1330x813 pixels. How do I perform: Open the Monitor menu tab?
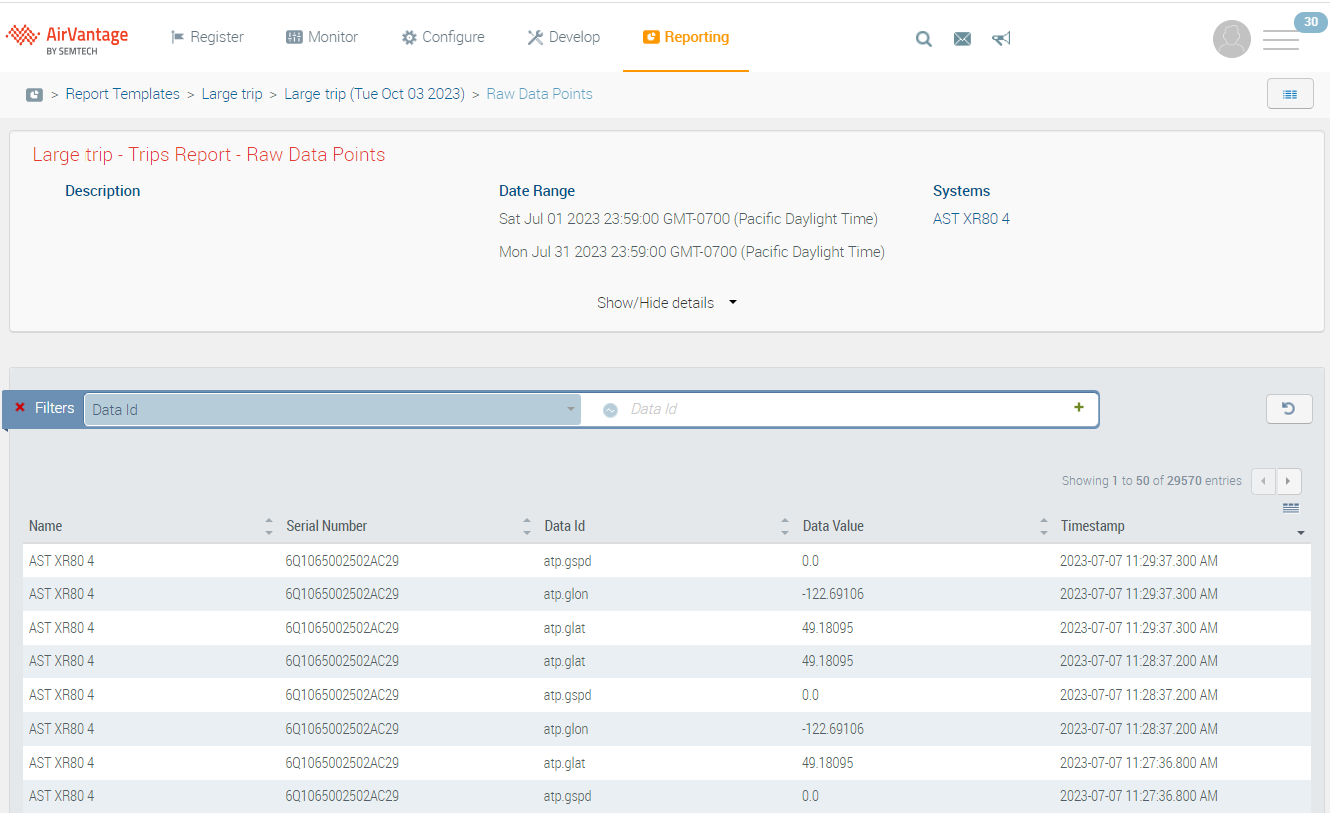(x=322, y=37)
